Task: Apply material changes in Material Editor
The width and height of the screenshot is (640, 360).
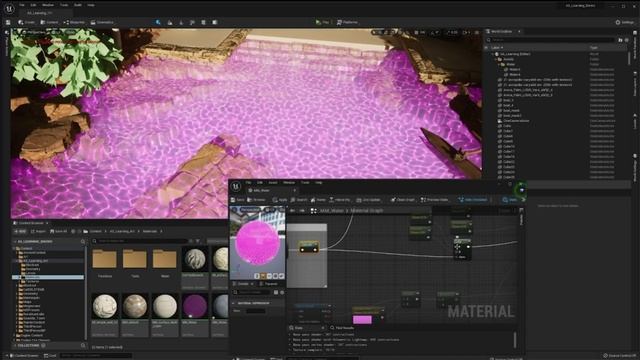Action: coord(280,200)
